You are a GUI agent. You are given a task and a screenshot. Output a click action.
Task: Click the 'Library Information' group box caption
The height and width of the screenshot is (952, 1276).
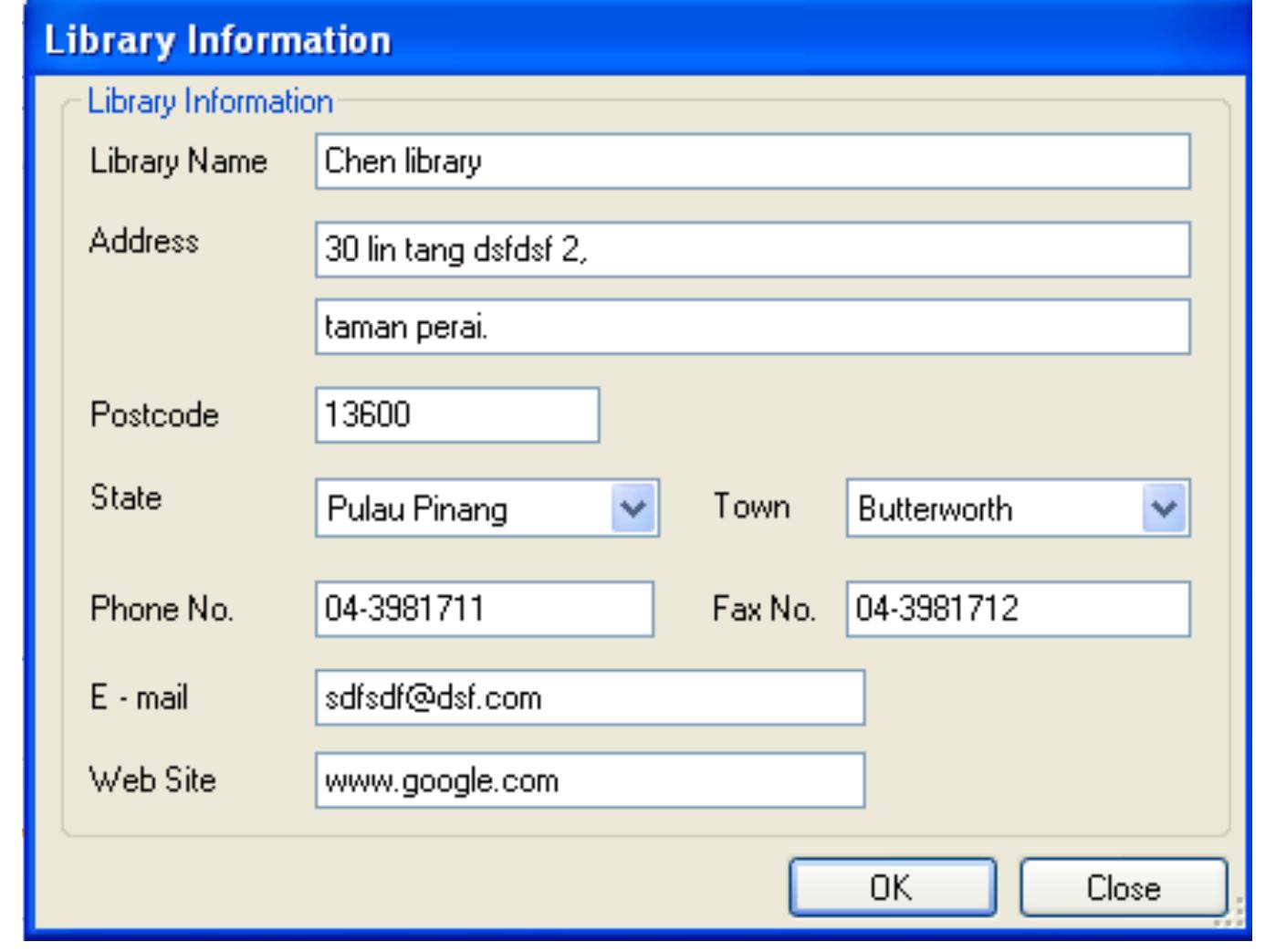tap(210, 101)
